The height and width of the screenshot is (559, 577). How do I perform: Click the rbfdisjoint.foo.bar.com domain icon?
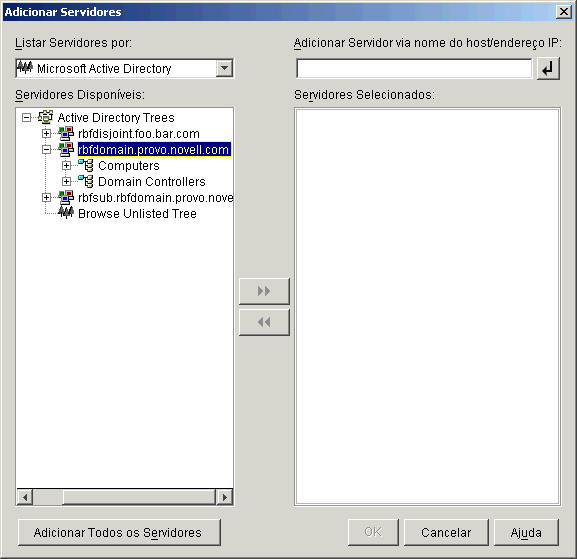point(66,133)
